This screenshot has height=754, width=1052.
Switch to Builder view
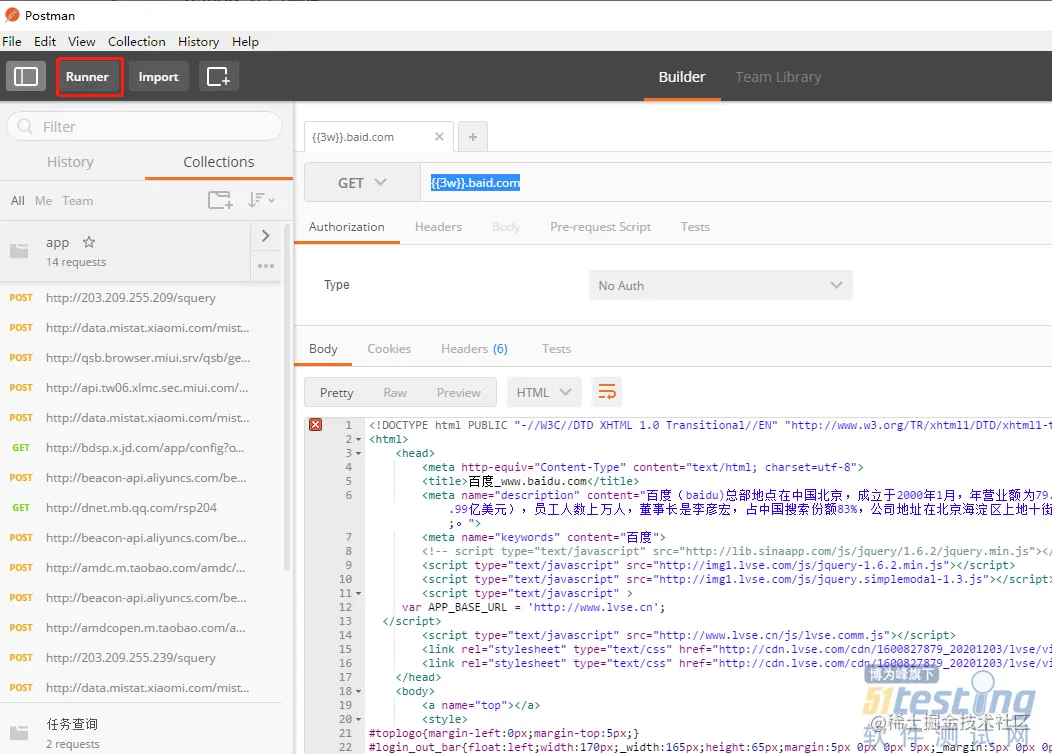click(x=682, y=77)
